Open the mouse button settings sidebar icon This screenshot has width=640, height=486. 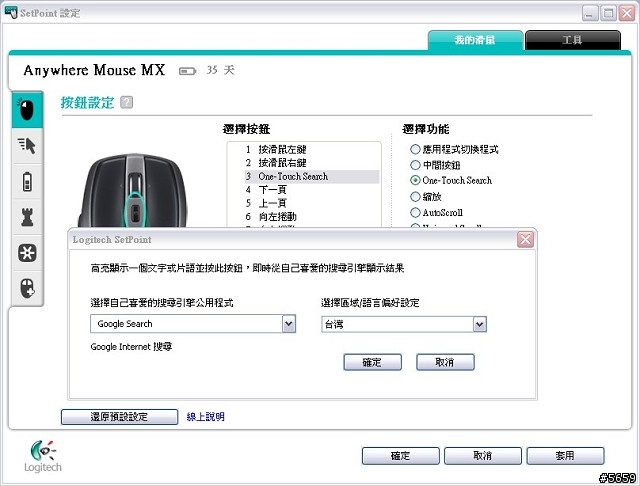click(27, 110)
